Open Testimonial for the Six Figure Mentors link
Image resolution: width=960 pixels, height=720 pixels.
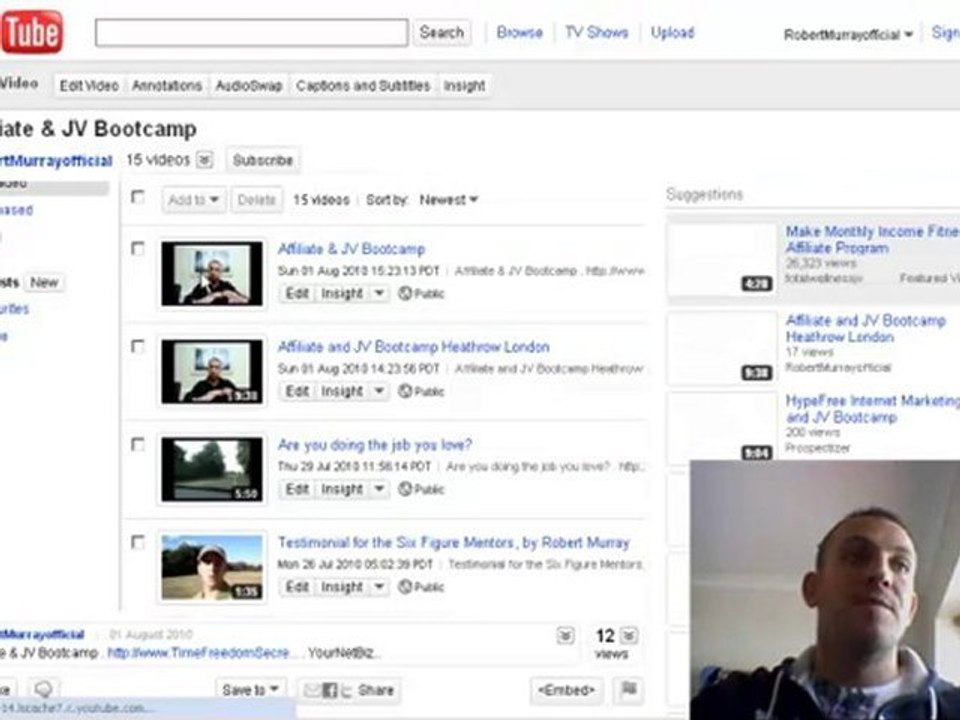[454, 542]
